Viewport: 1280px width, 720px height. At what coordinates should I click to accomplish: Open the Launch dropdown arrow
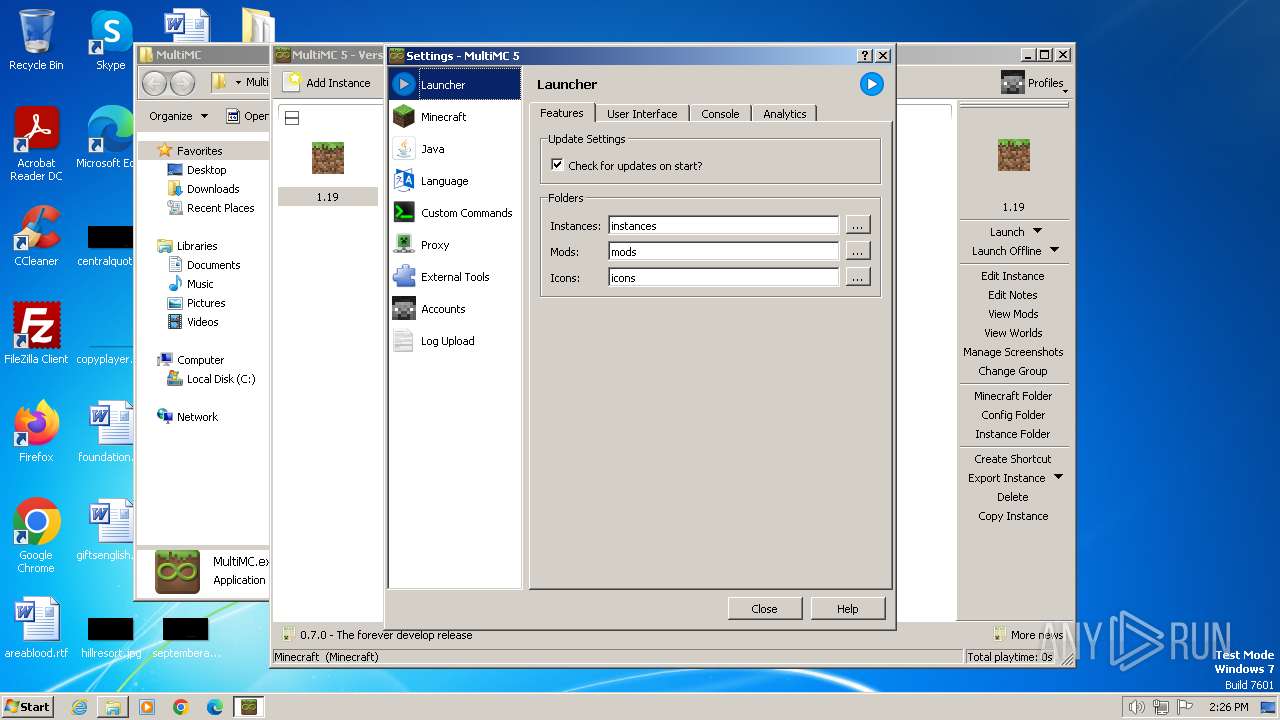(x=1037, y=231)
